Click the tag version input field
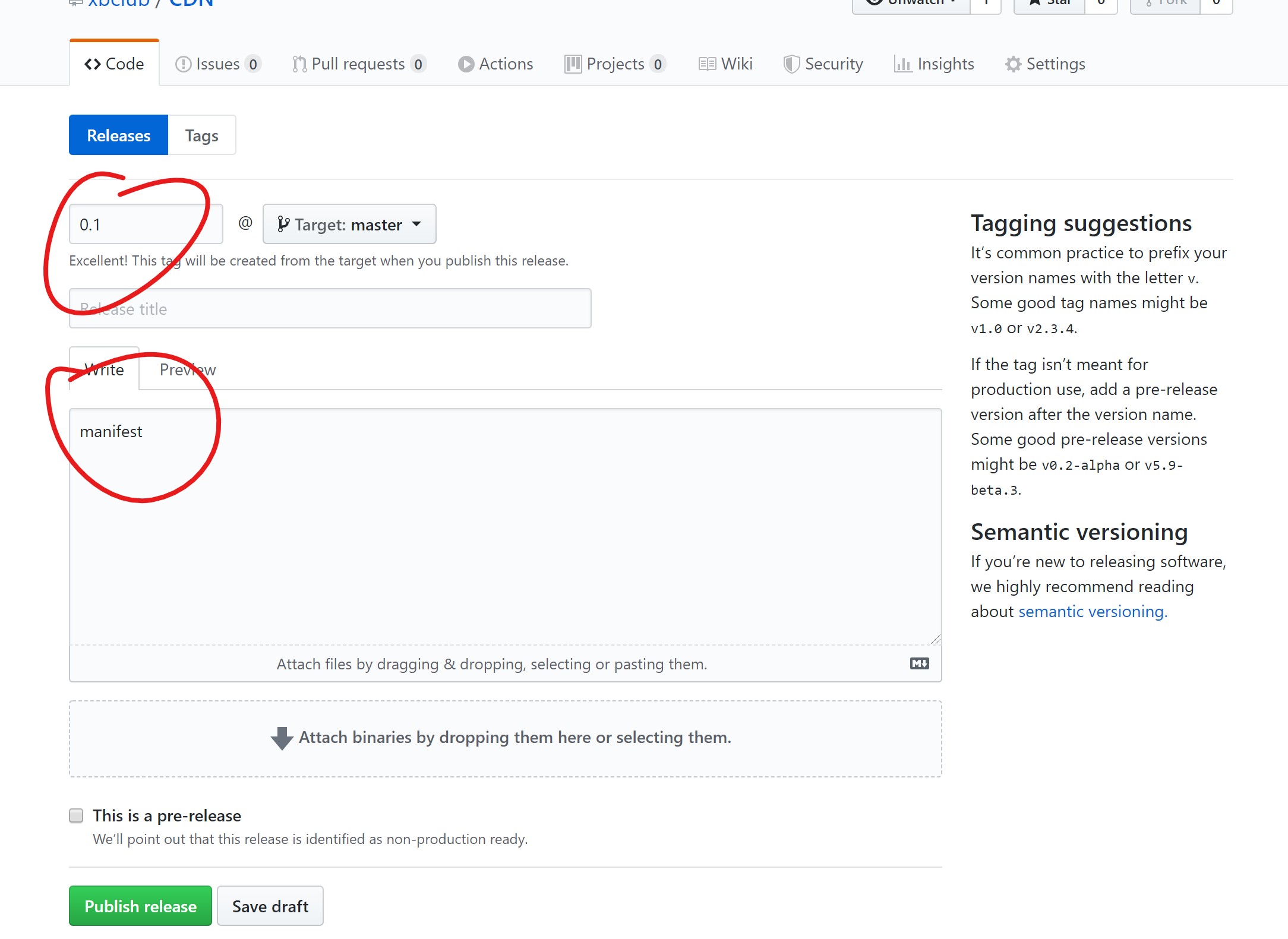 point(146,225)
